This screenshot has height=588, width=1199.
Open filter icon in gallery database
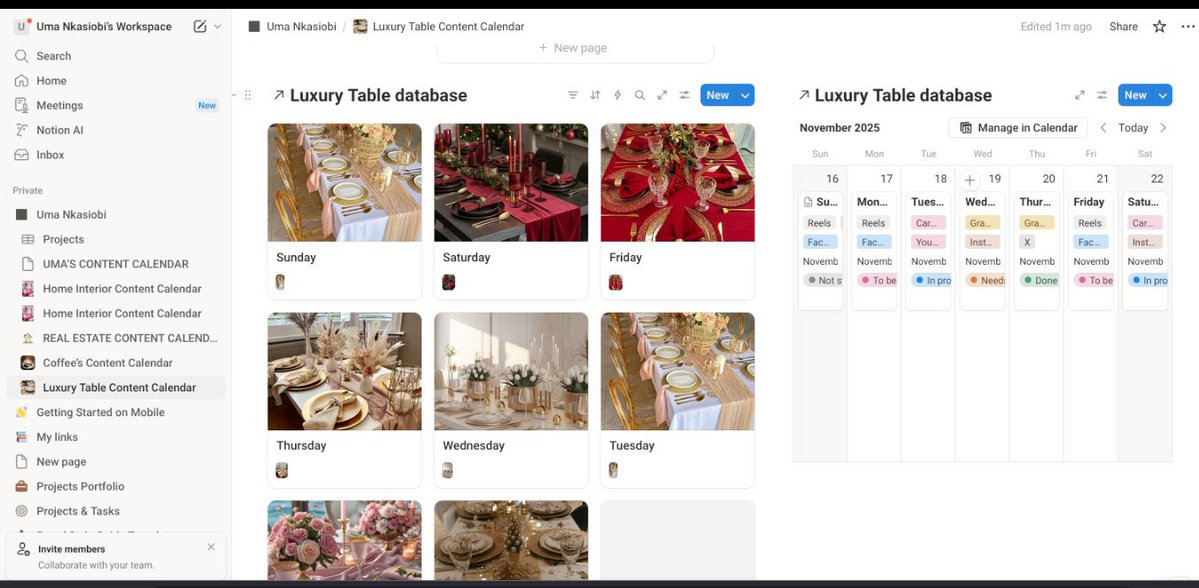pyautogui.click(x=573, y=96)
